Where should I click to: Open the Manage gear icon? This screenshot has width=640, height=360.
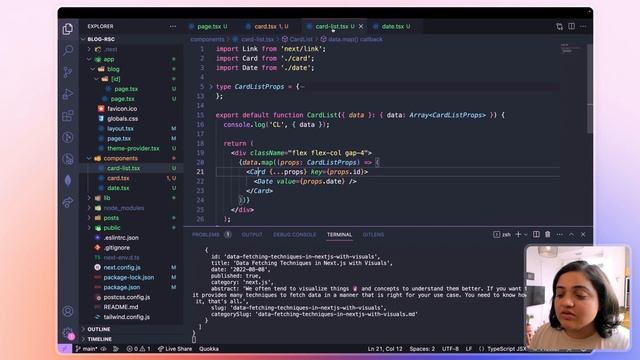tap(68, 333)
